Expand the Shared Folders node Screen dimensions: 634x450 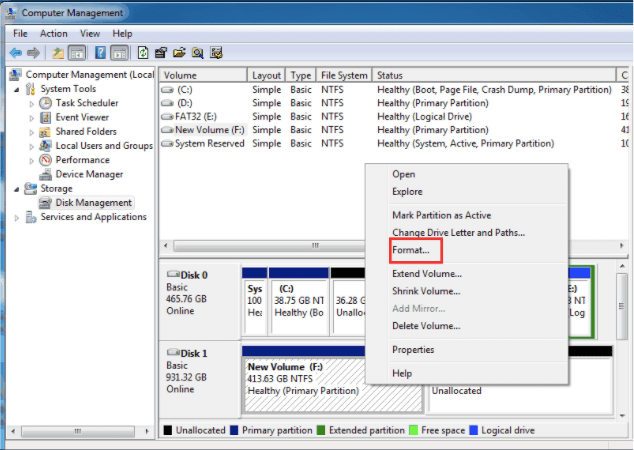pyautogui.click(x=32, y=132)
